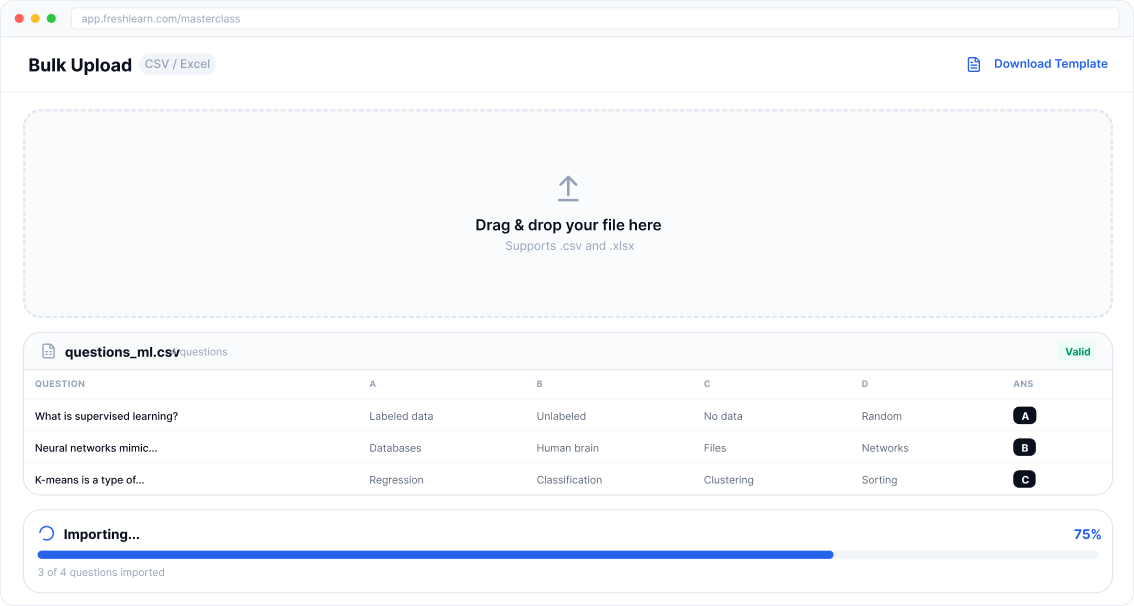Click the drag and drop upload area
The height and width of the screenshot is (606, 1134).
pos(568,213)
